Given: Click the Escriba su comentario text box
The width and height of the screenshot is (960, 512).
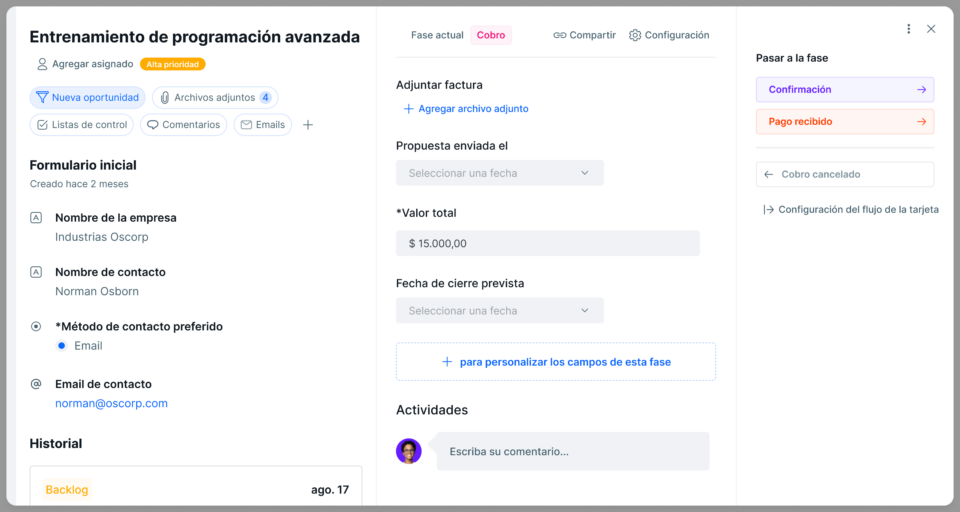Looking at the screenshot, I should [x=573, y=452].
